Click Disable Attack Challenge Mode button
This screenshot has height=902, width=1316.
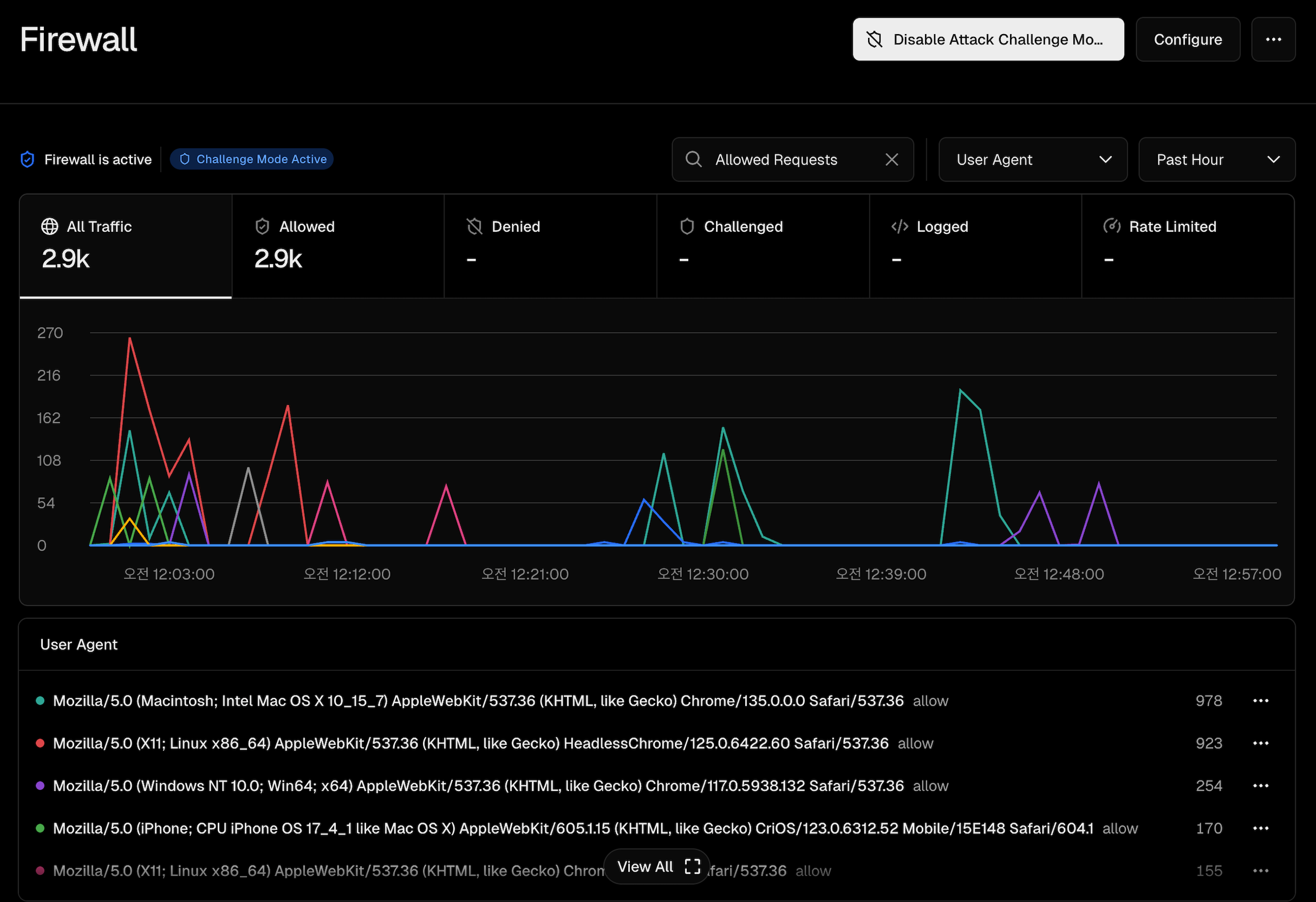point(988,39)
